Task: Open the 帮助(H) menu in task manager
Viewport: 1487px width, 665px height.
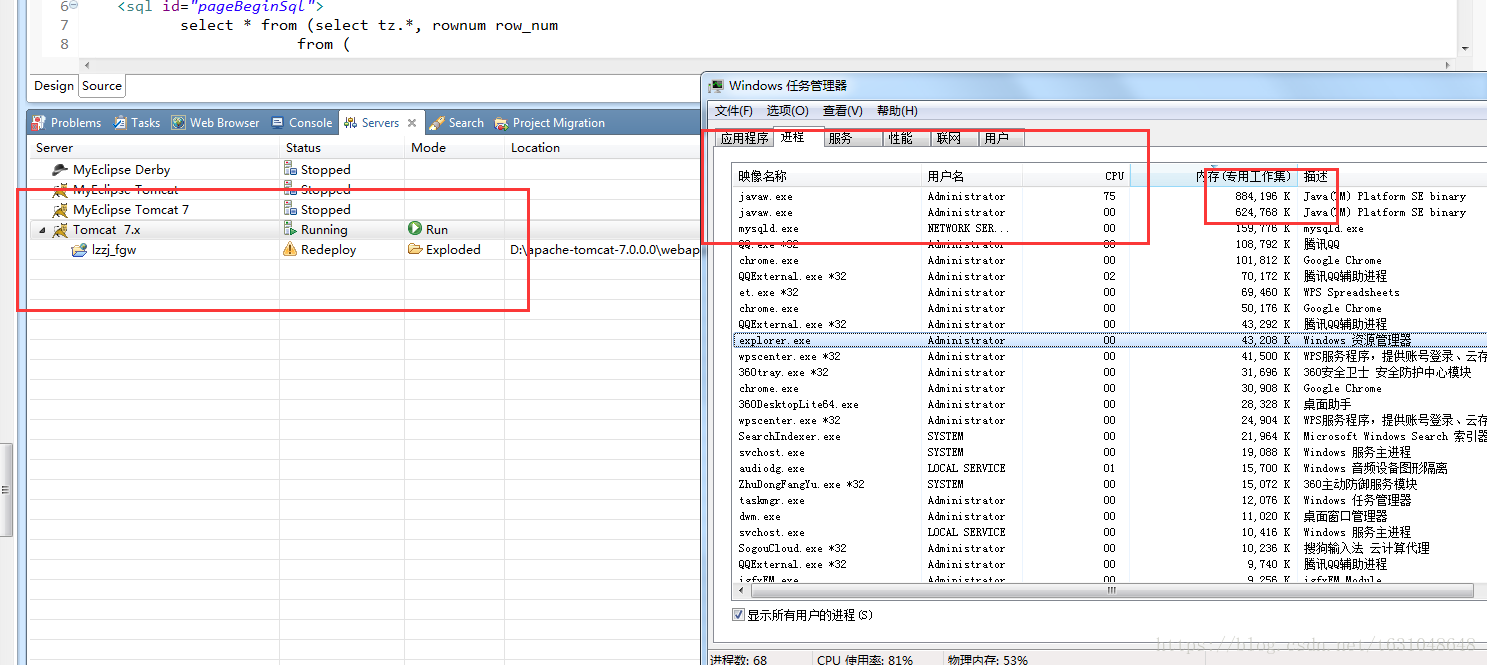Action: (897, 111)
